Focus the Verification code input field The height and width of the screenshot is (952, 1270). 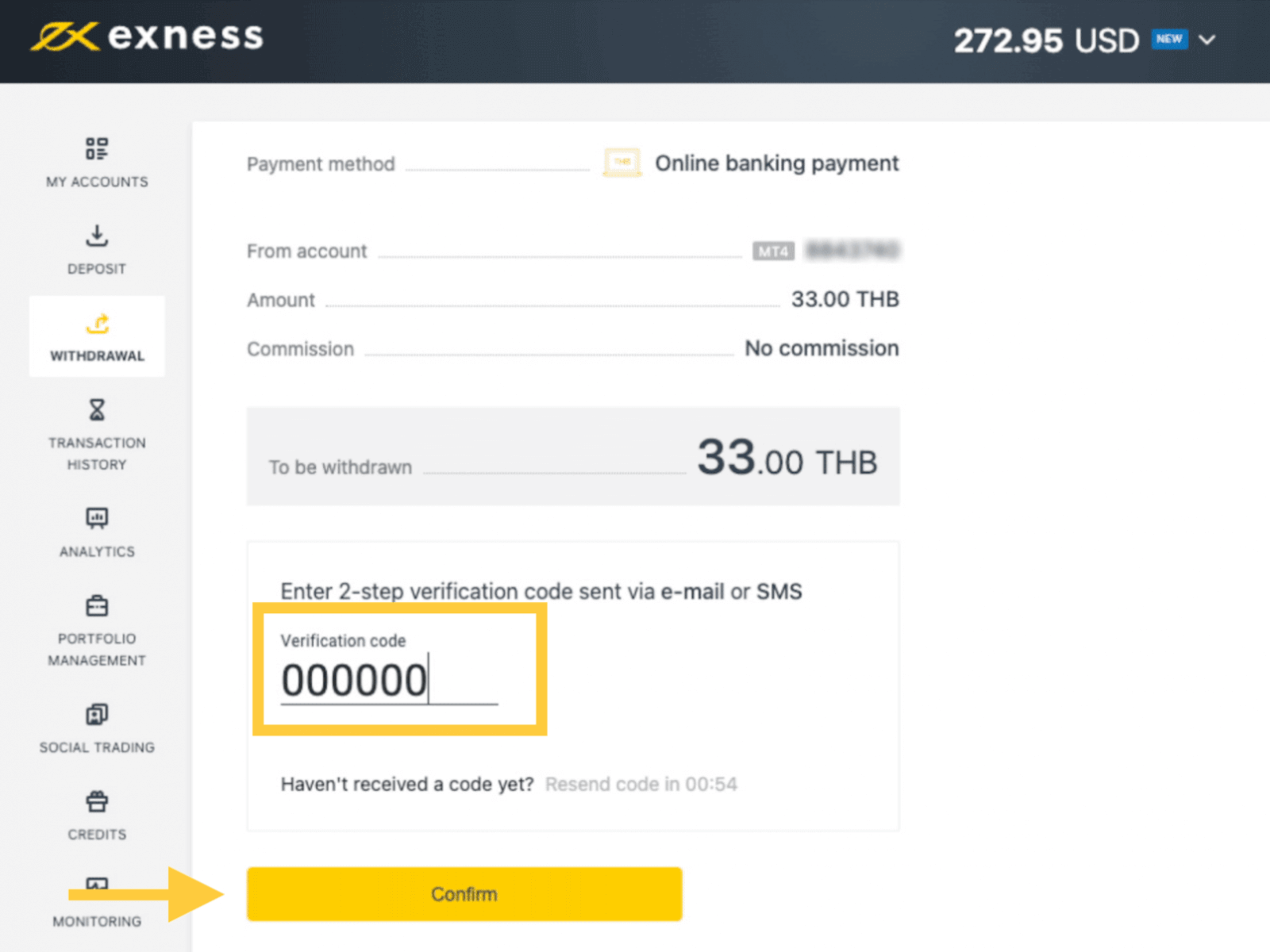coord(389,680)
